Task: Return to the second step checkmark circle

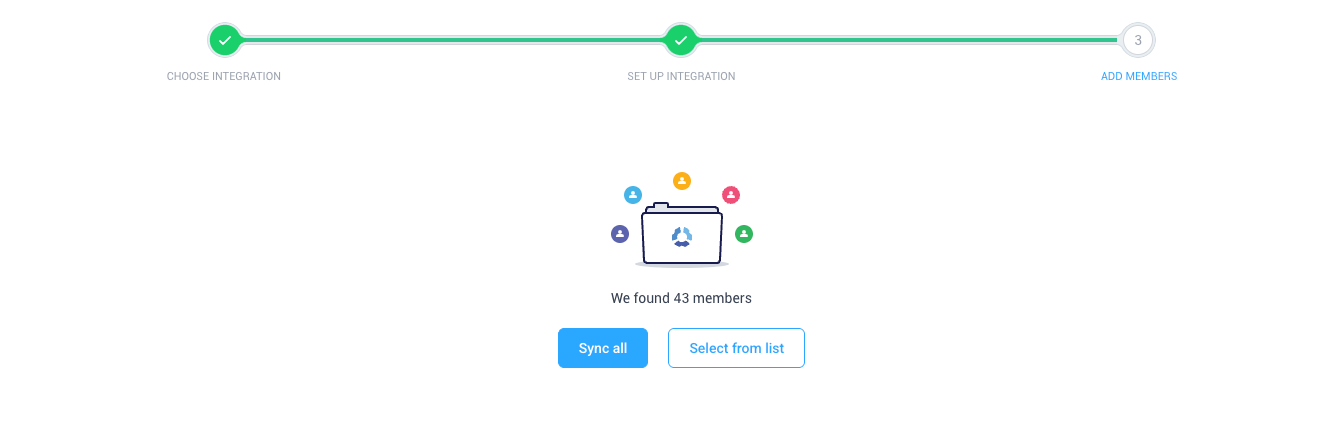Action: click(x=680, y=40)
